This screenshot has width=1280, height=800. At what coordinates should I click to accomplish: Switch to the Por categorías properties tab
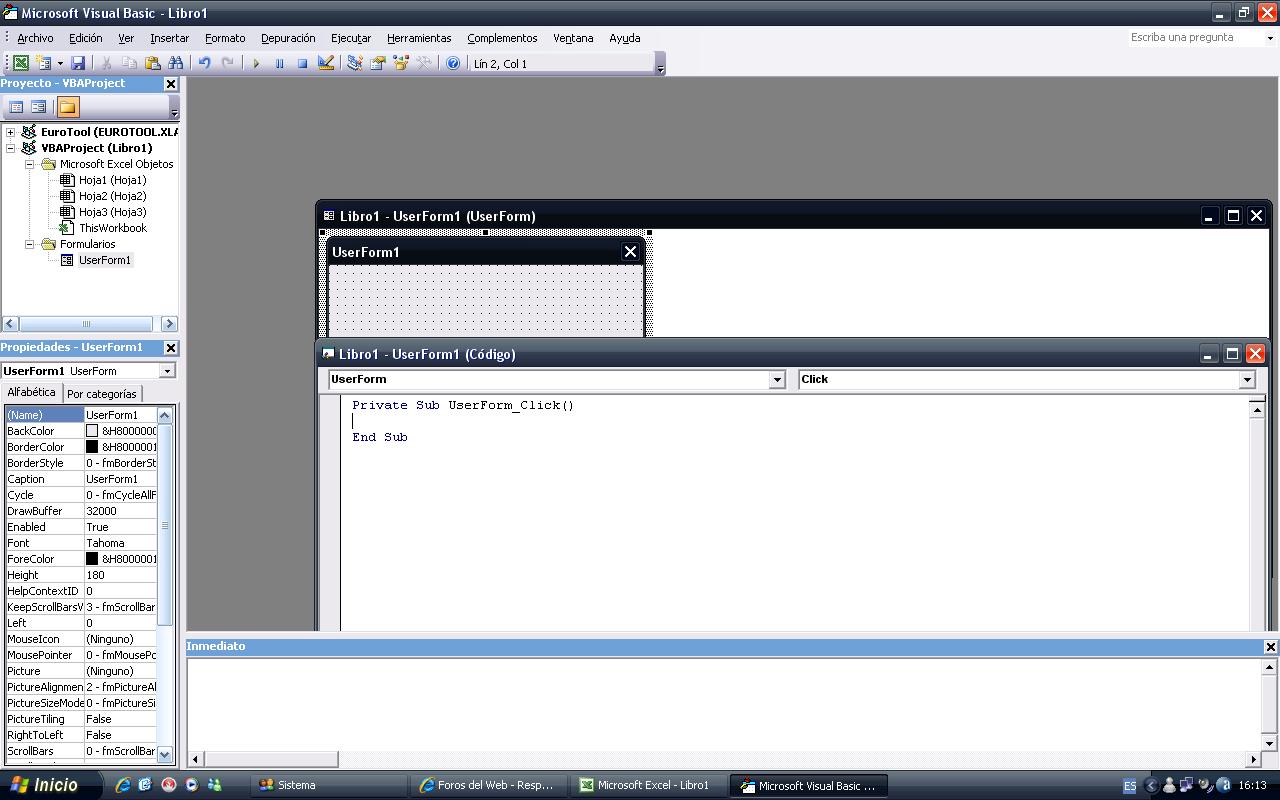pyautogui.click(x=101, y=394)
